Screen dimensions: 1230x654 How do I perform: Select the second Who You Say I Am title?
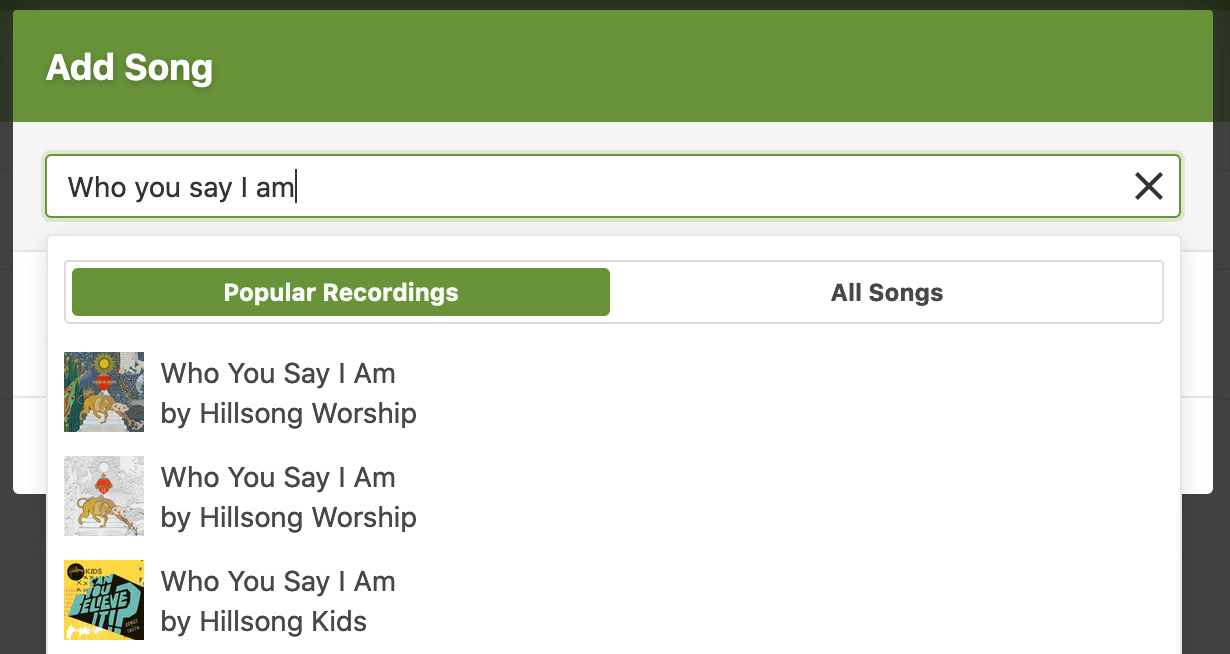[x=278, y=477]
